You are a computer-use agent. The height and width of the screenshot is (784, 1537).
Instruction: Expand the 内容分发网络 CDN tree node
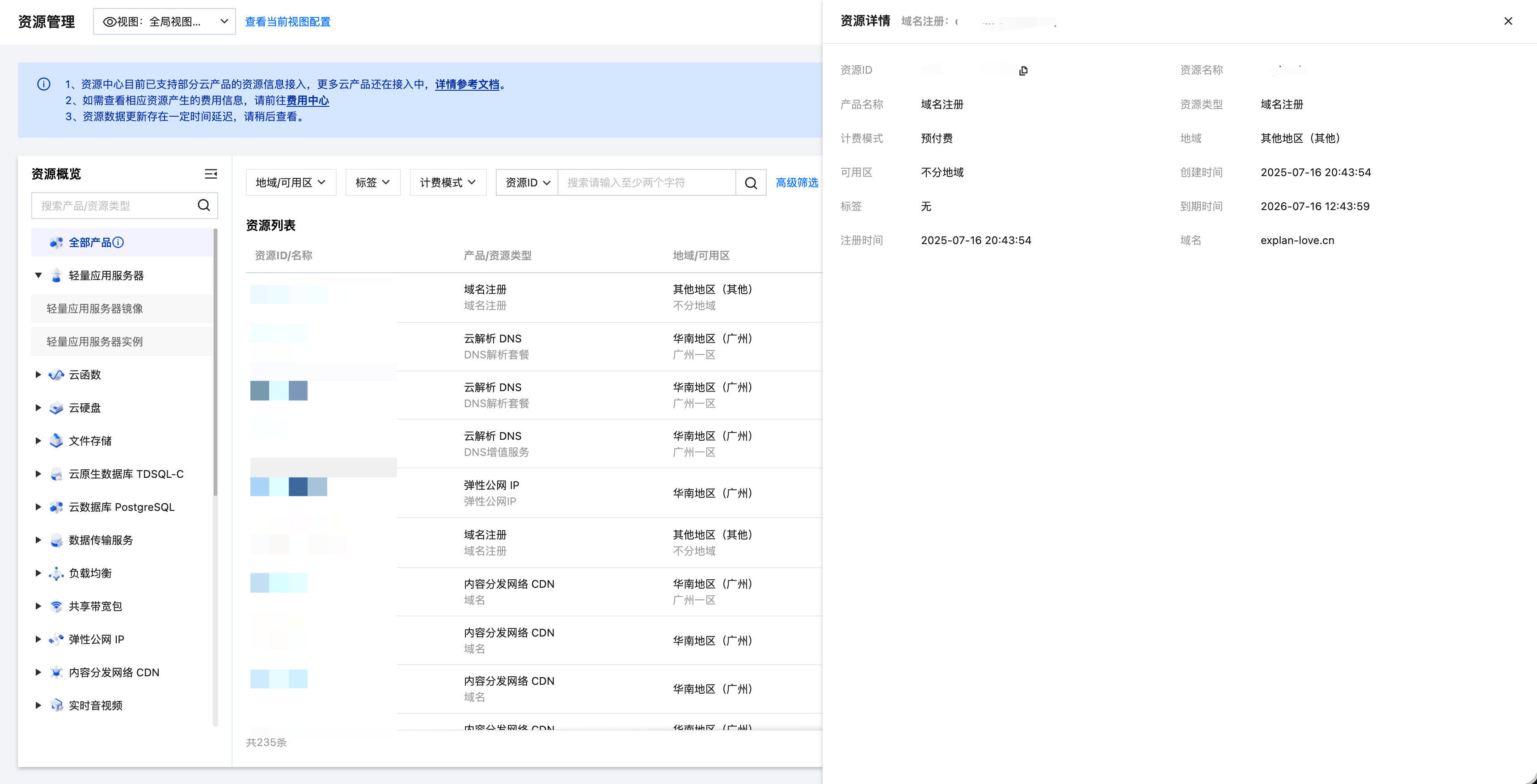[38, 672]
